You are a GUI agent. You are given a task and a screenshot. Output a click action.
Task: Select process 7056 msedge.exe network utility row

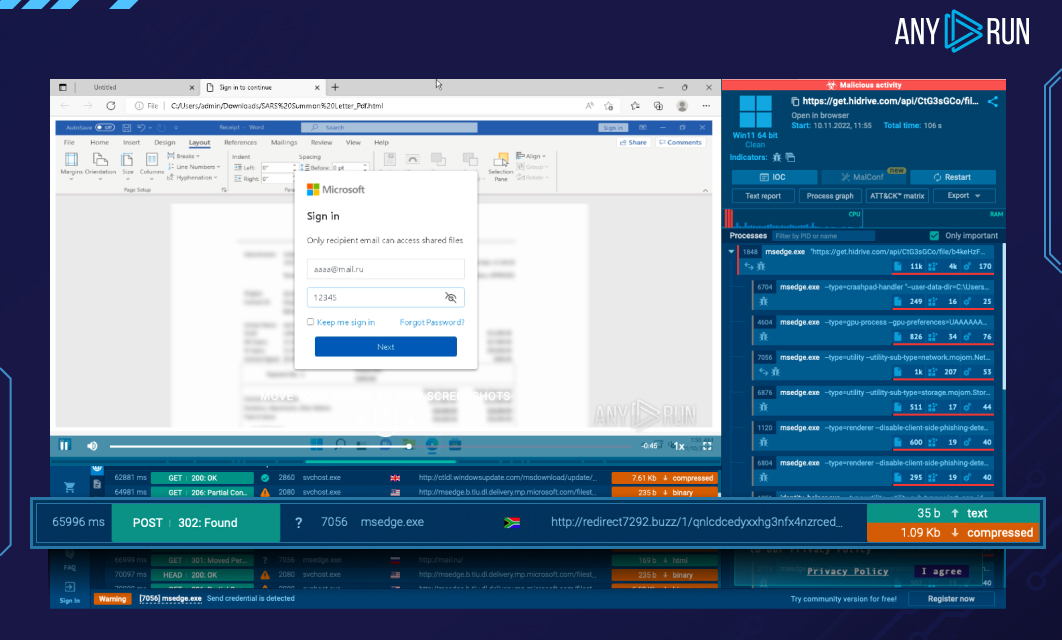pyautogui.click(x=874, y=364)
